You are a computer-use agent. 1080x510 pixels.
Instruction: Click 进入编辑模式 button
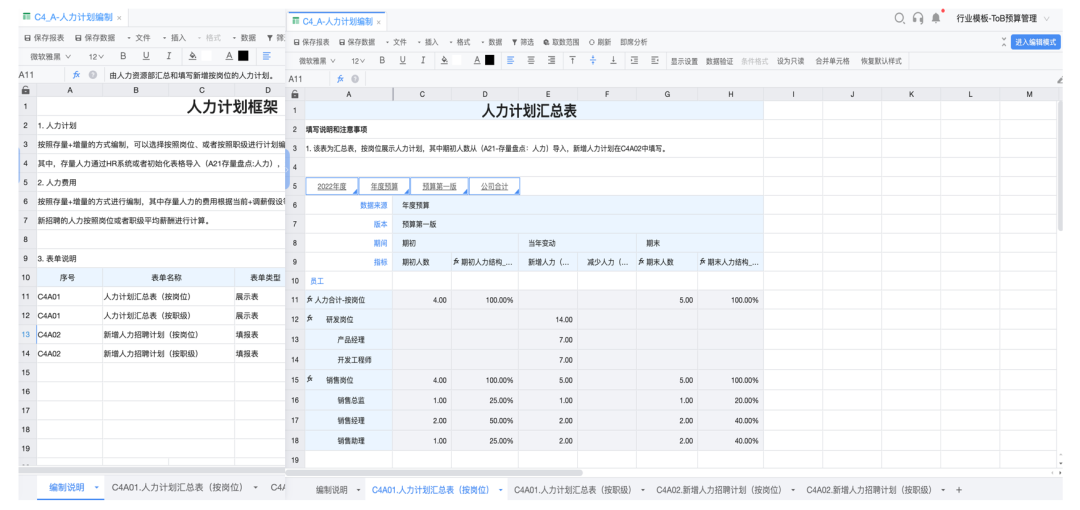click(1036, 42)
